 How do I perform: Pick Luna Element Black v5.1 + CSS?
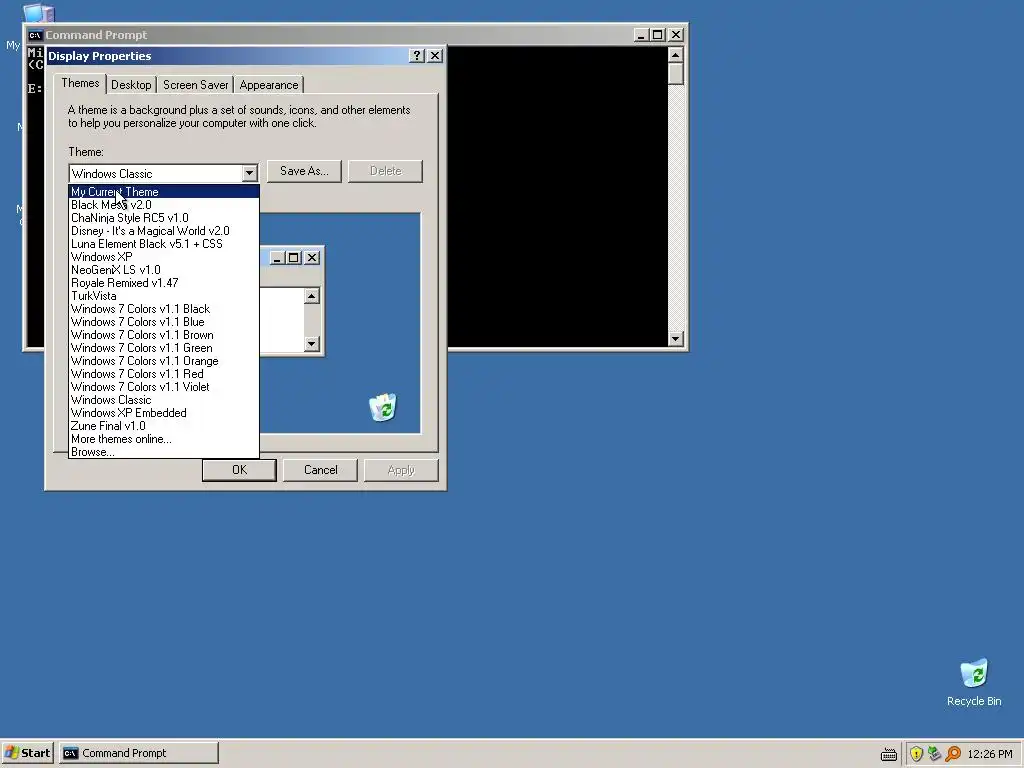click(x=164, y=244)
